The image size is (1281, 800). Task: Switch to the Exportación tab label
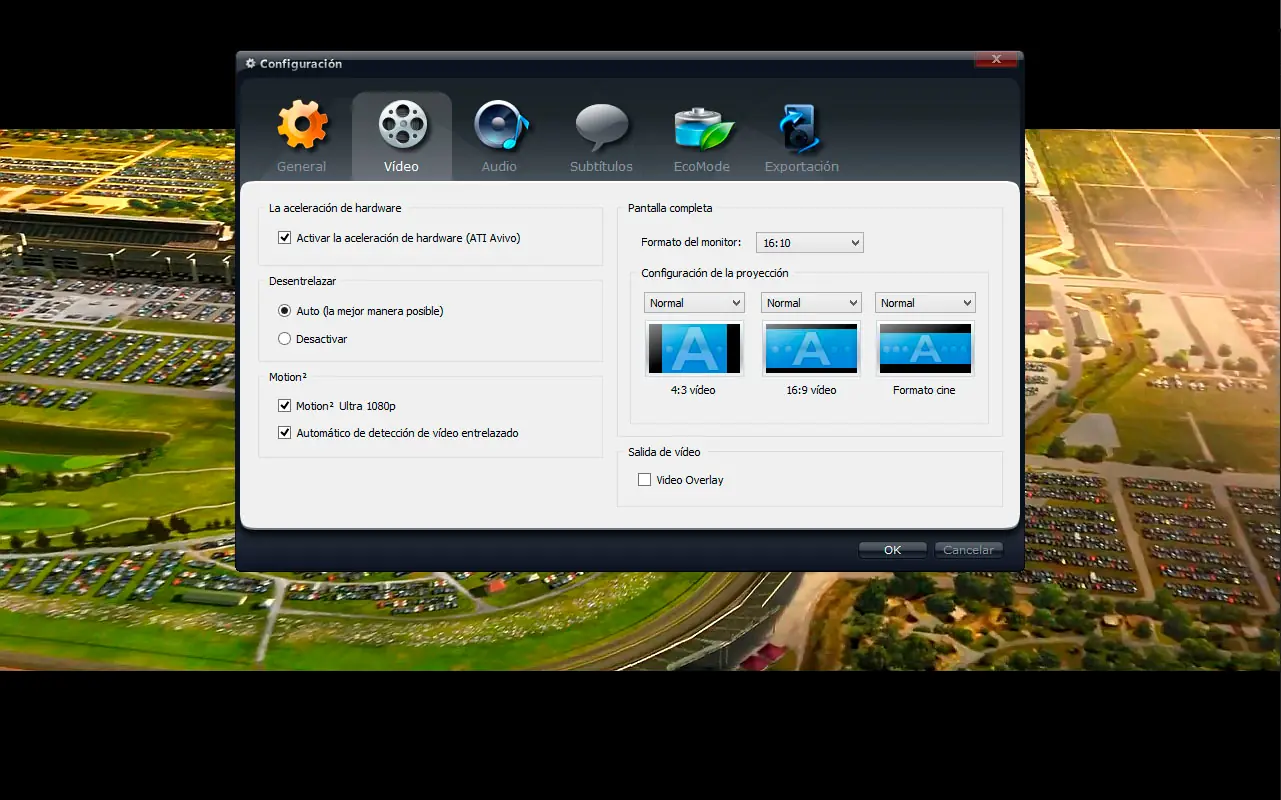[802, 167]
